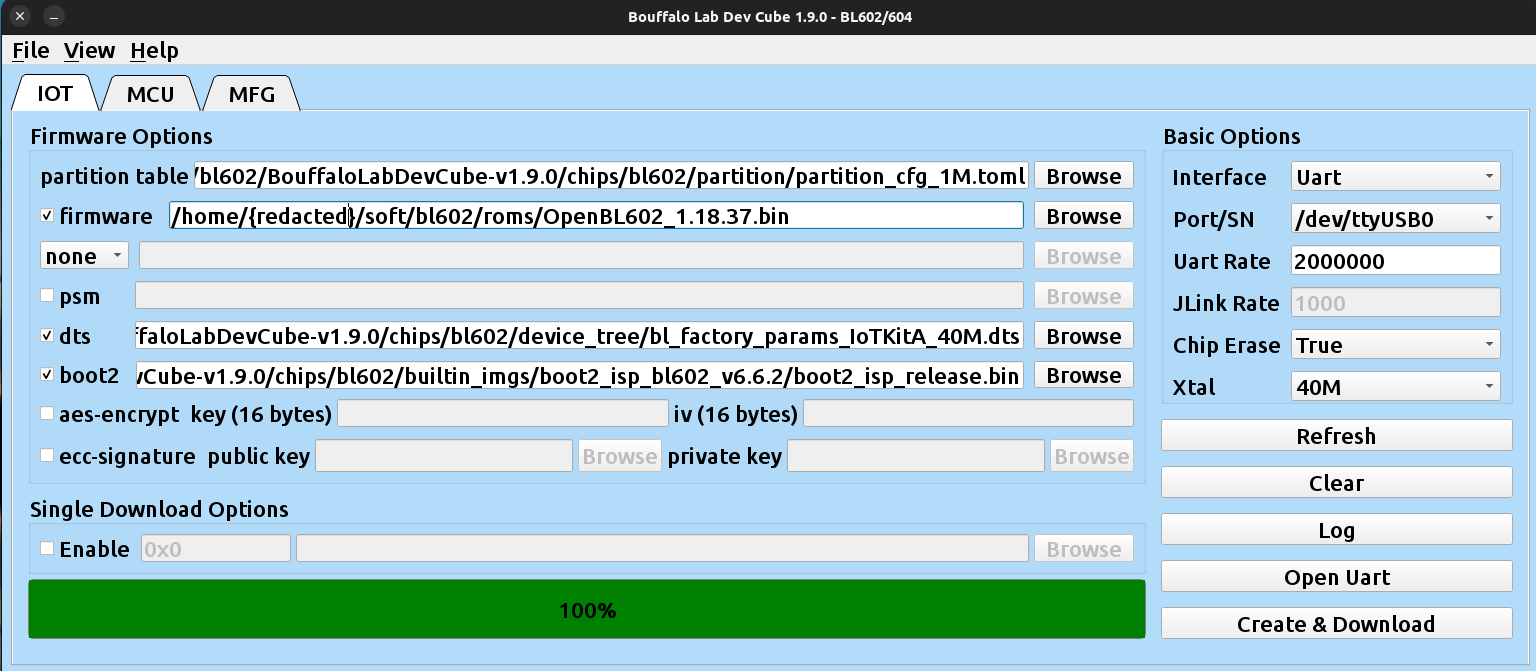
Task: Click the 'JLink Rate' label
Action: (1226, 304)
